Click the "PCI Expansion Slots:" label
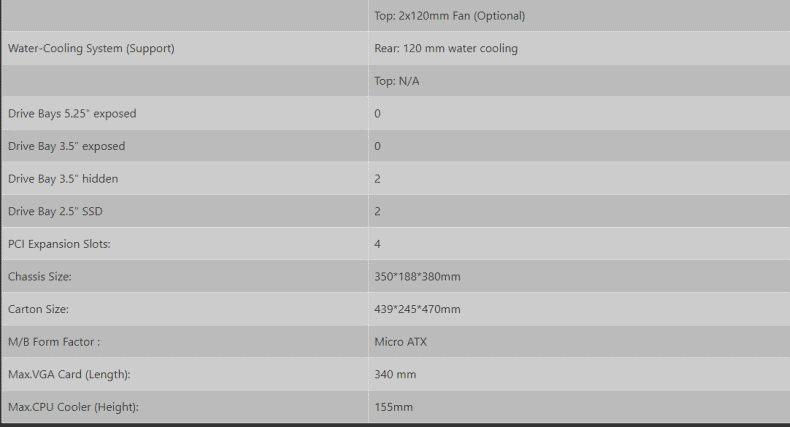 60,244
